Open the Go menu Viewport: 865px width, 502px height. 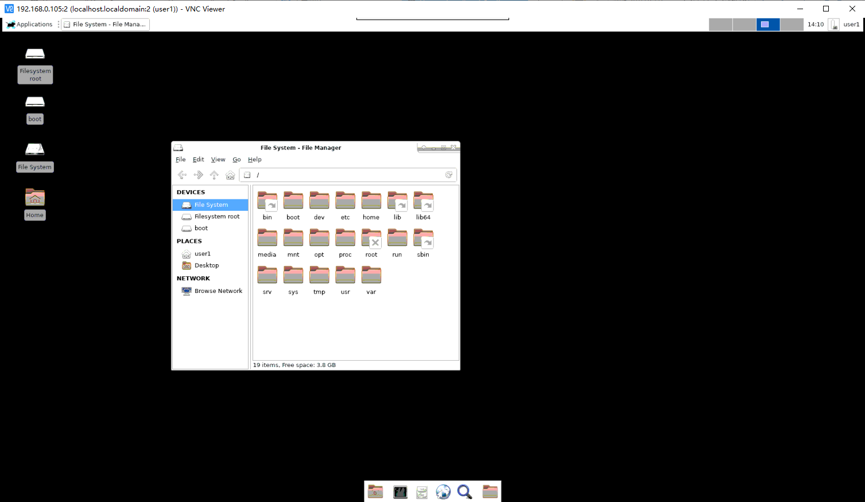[x=237, y=159]
